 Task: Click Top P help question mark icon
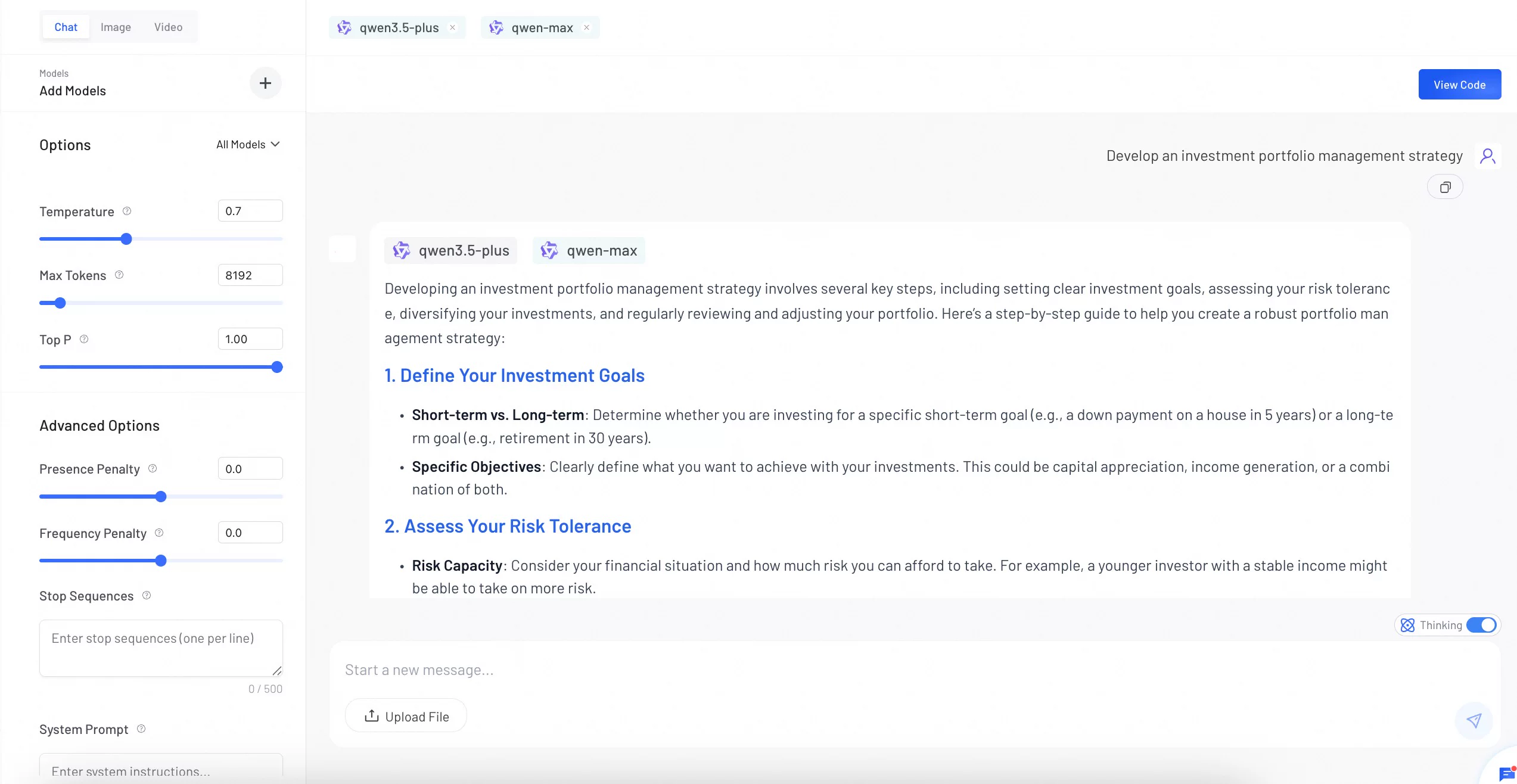(x=84, y=339)
